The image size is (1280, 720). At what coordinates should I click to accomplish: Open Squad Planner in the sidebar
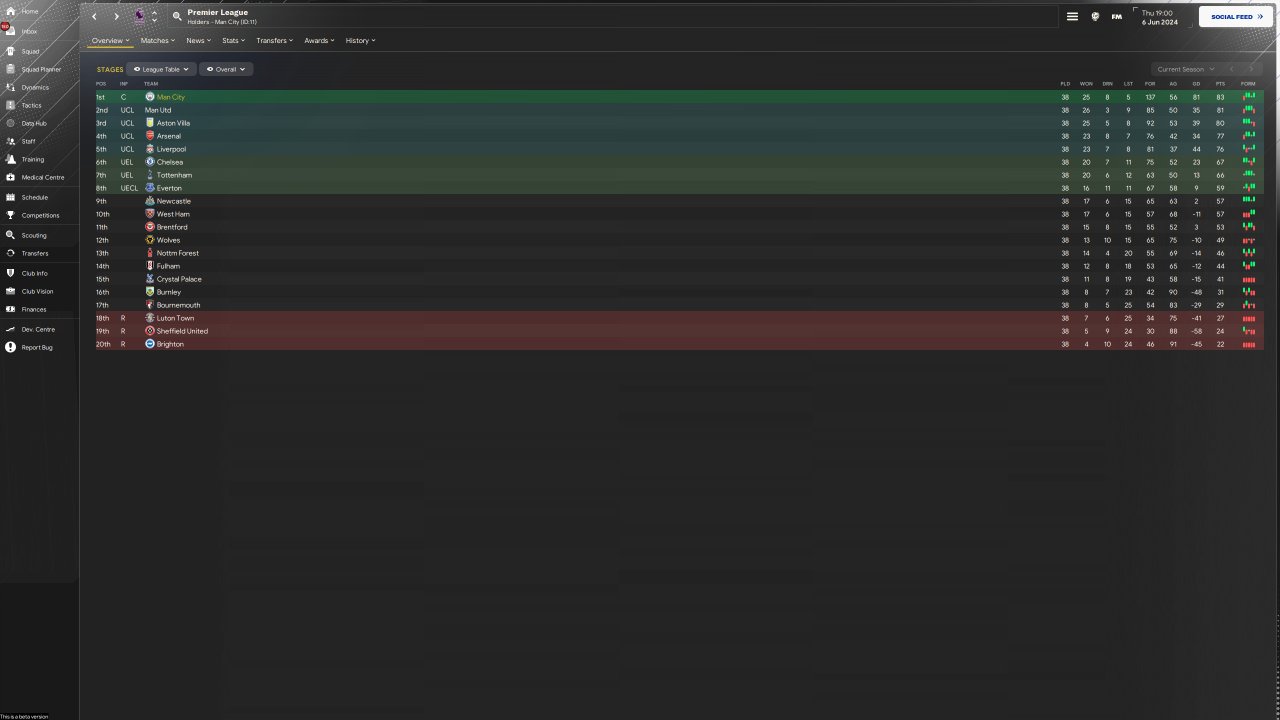41,69
